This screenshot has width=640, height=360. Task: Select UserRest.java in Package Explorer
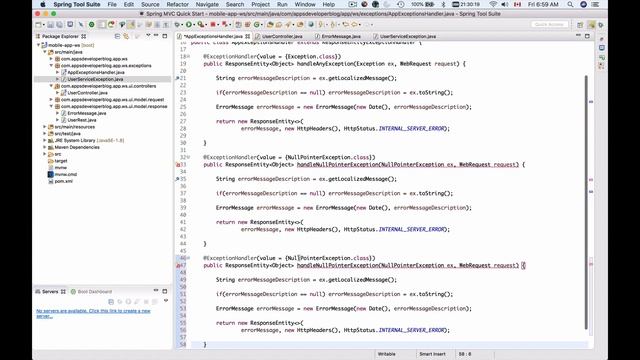[x=81, y=120]
